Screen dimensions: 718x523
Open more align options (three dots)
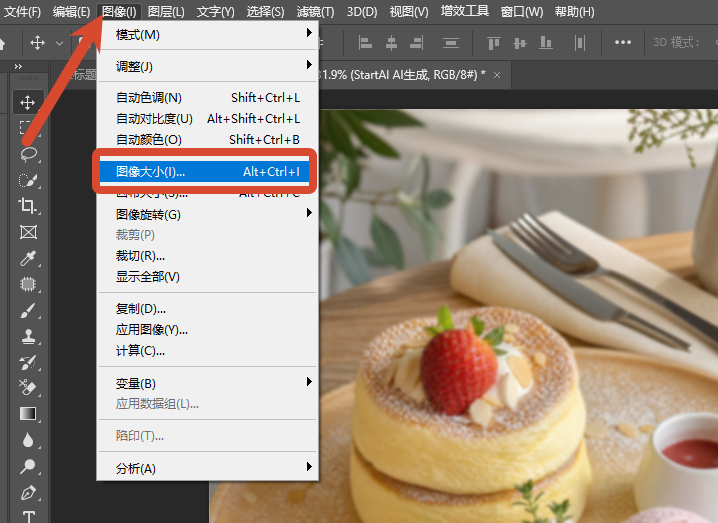(623, 43)
